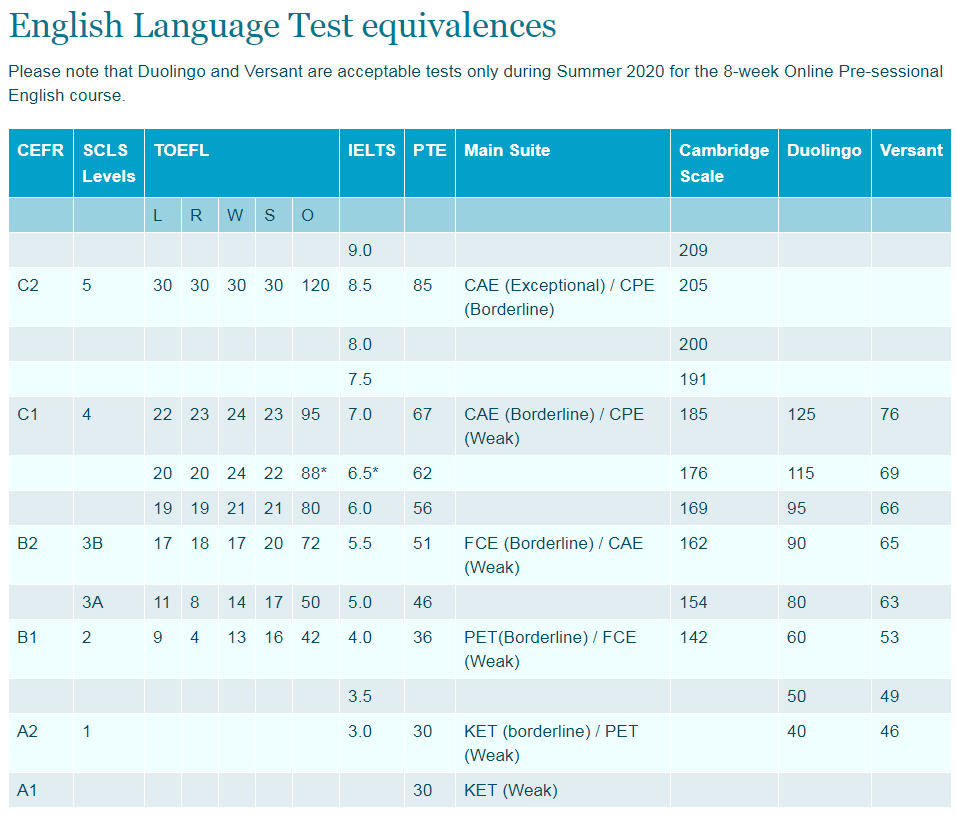Select the 'SCLS Levels' column header
The height and width of the screenshot is (817, 957).
(x=109, y=163)
